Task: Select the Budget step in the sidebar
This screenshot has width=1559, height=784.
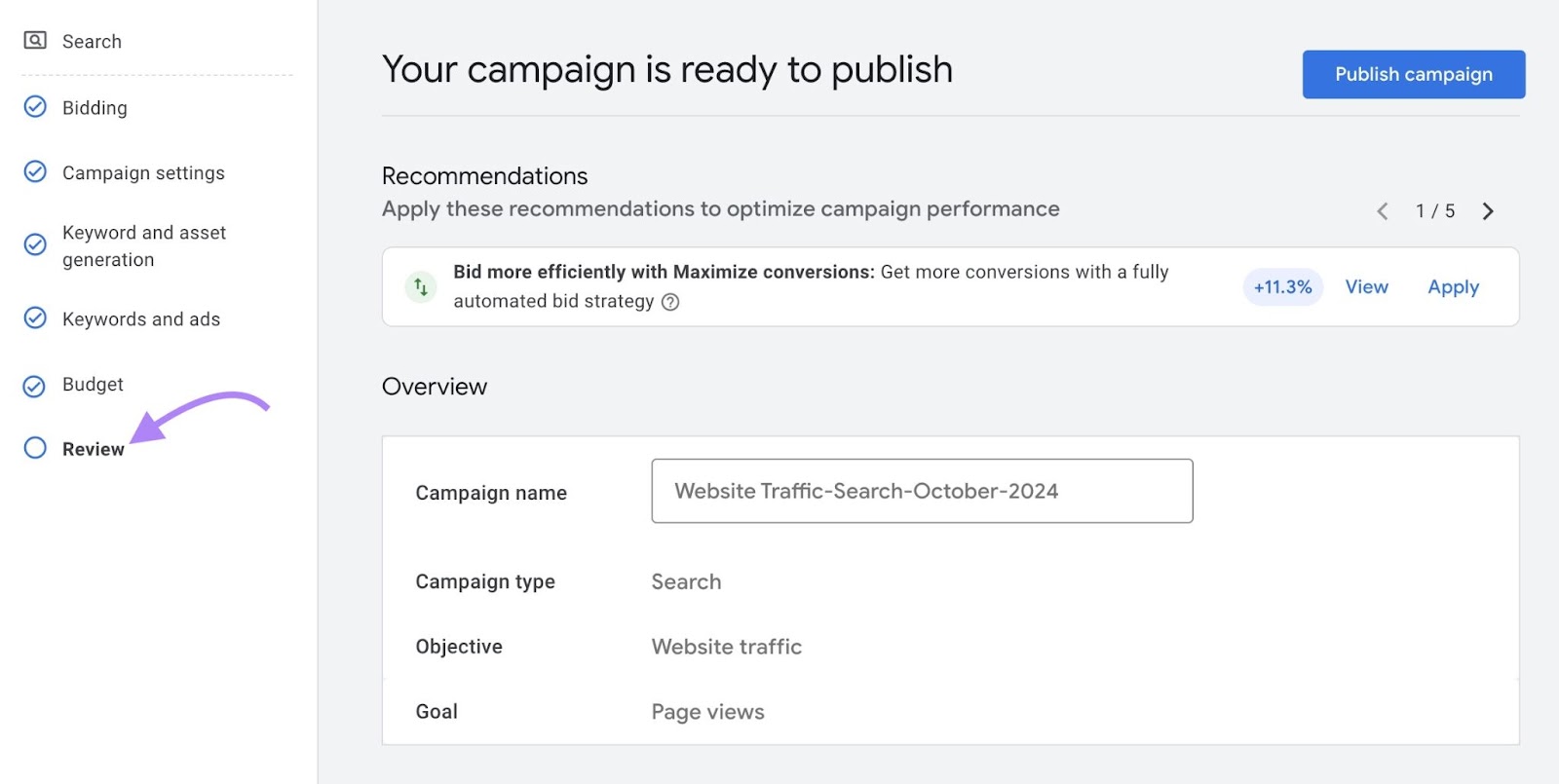Action: (93, 384)
